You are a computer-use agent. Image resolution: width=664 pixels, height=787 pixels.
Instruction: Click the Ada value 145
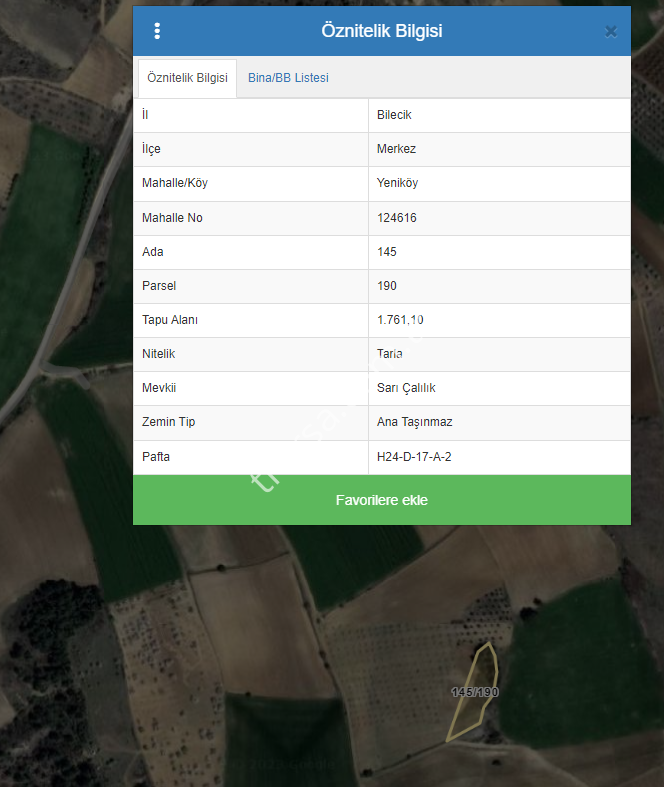pyautogui.click(x=387, y=252)
